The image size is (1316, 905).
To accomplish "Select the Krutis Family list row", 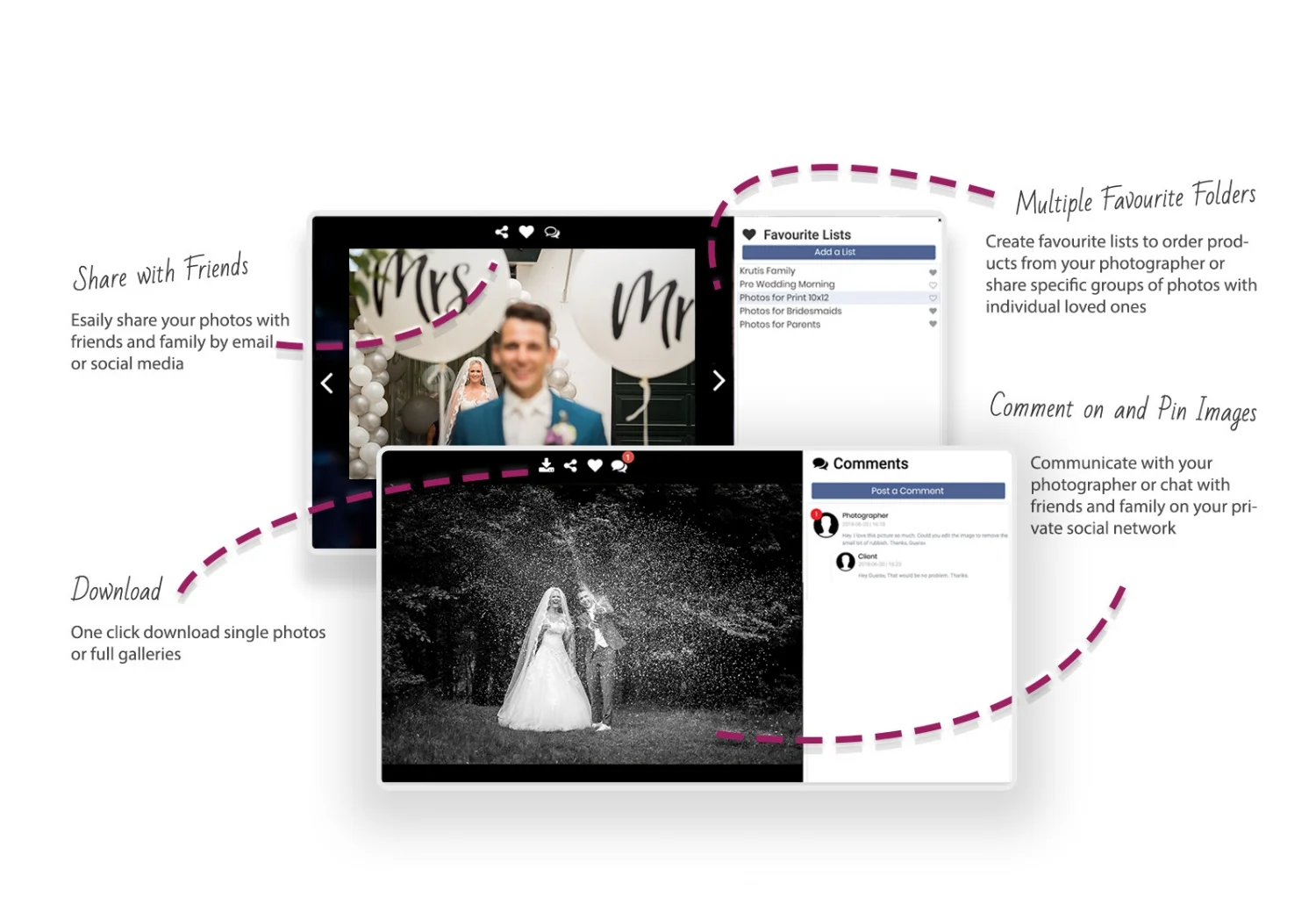I will coord(838,271).
